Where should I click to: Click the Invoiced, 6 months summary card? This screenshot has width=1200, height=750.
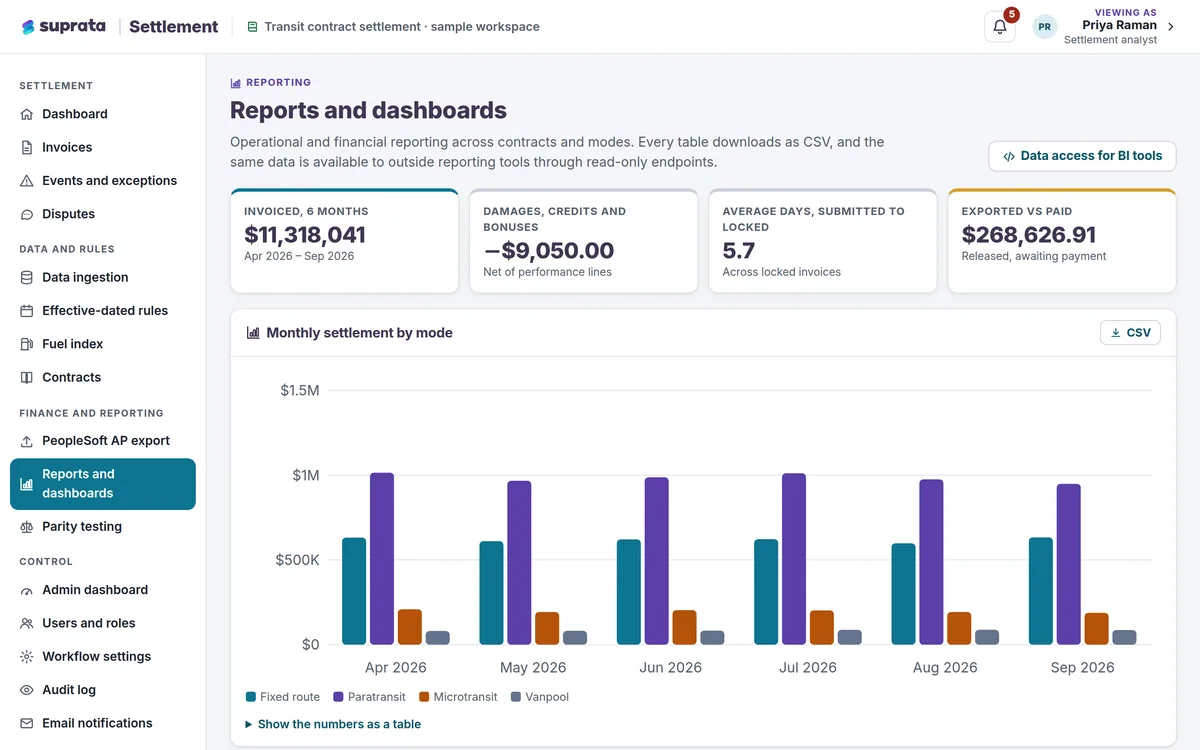(x=344, y=241)
